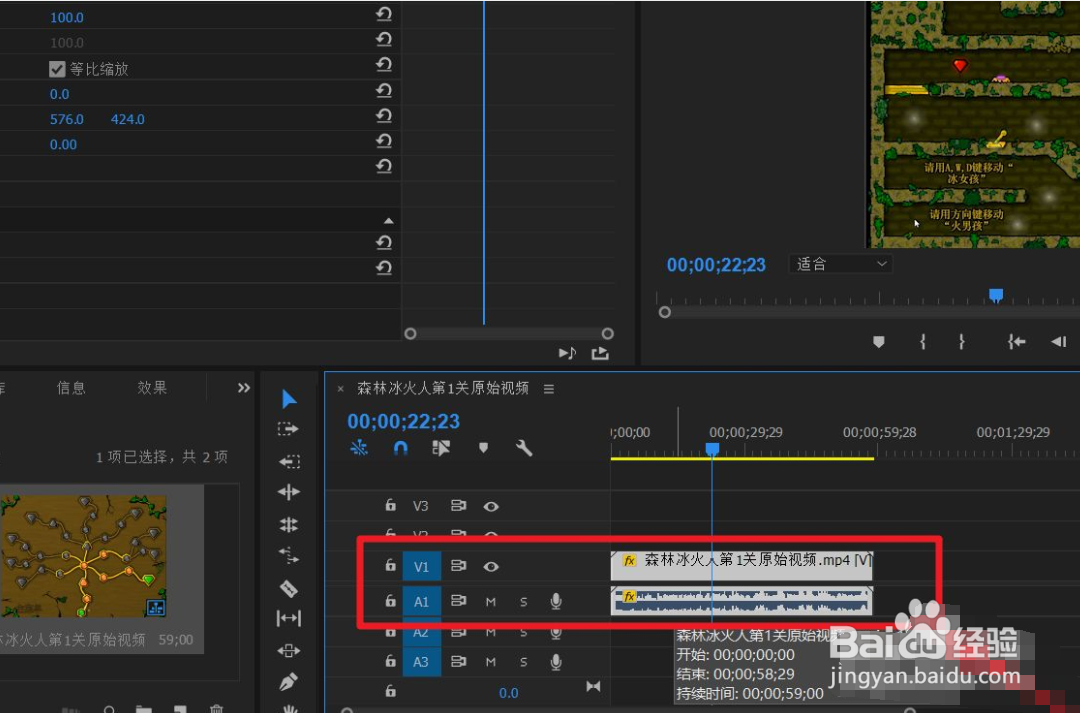Click the 0.00 value field

point(63,145)
